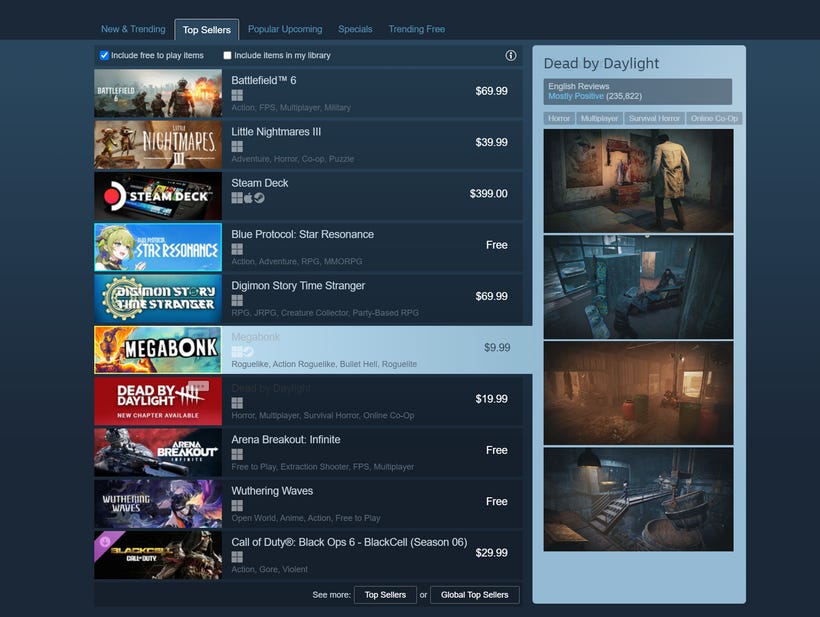820x617 pixels.
Task: Click SteamOS platform icon under Steam Deck
Action: (x=259, y=198)
